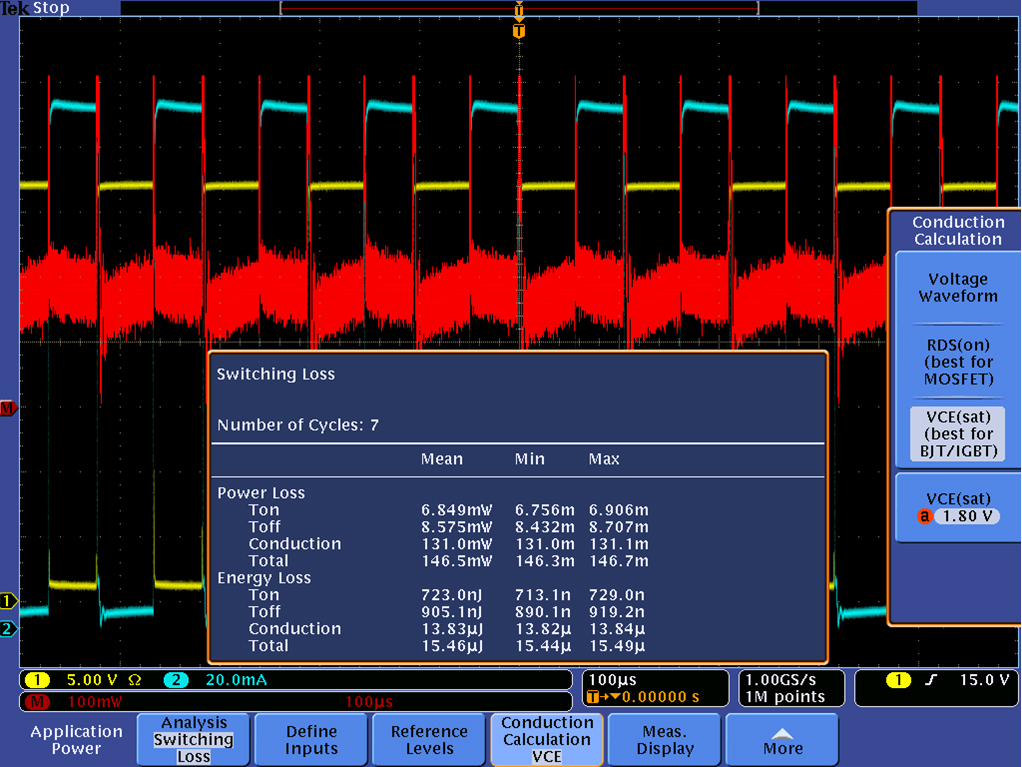Open Conduction Calculation VCE menu
1022x767 pixels.
click(547, 740)
